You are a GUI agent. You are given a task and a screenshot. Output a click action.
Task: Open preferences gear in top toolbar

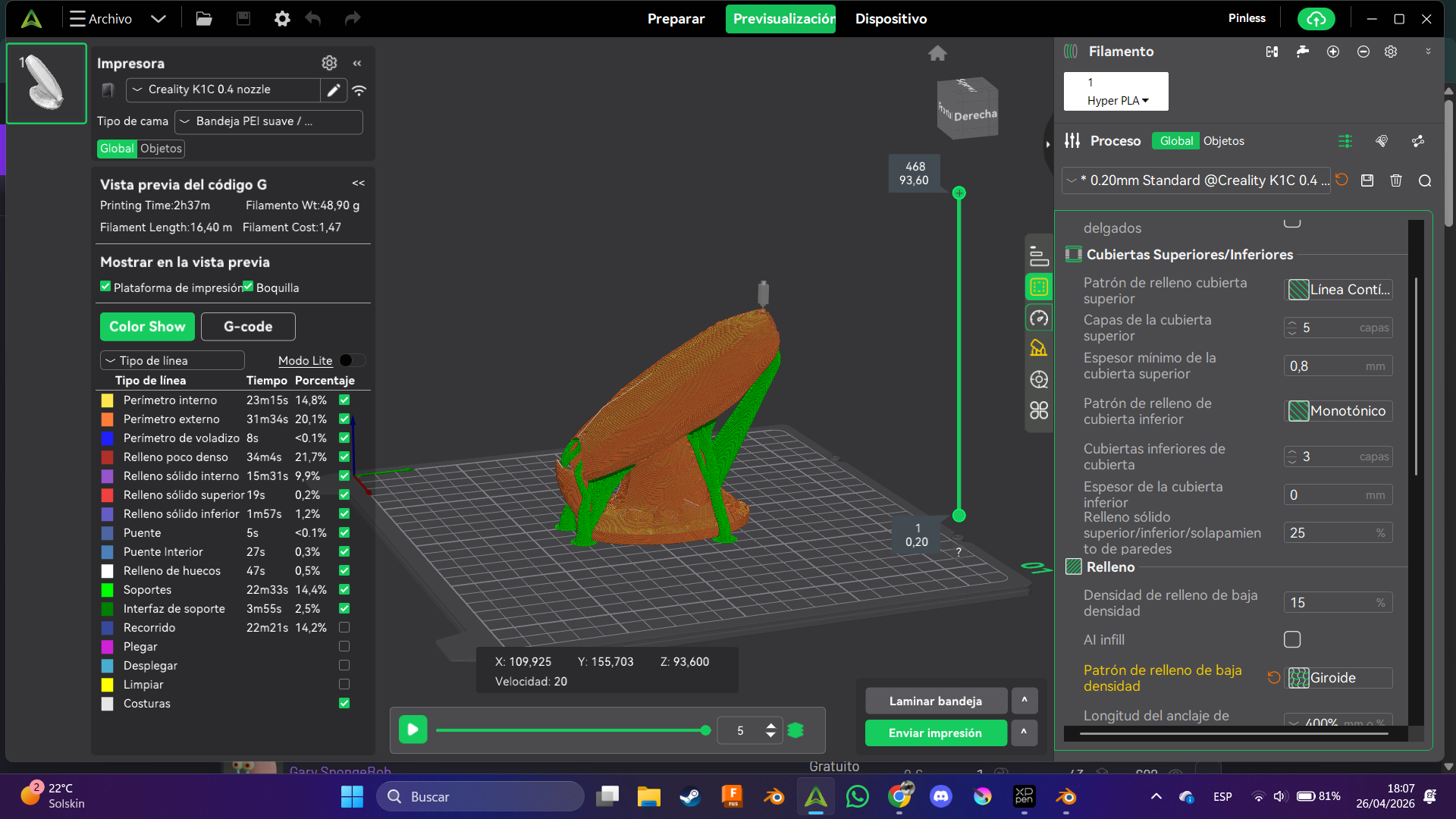click(x=282, y=19)
